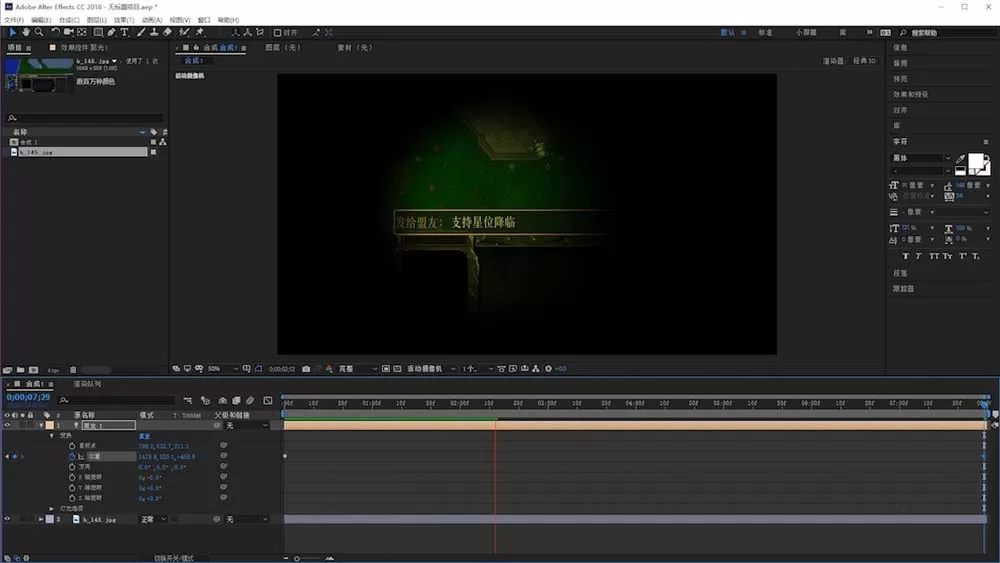Select the Standard workspace

[765, 33]
